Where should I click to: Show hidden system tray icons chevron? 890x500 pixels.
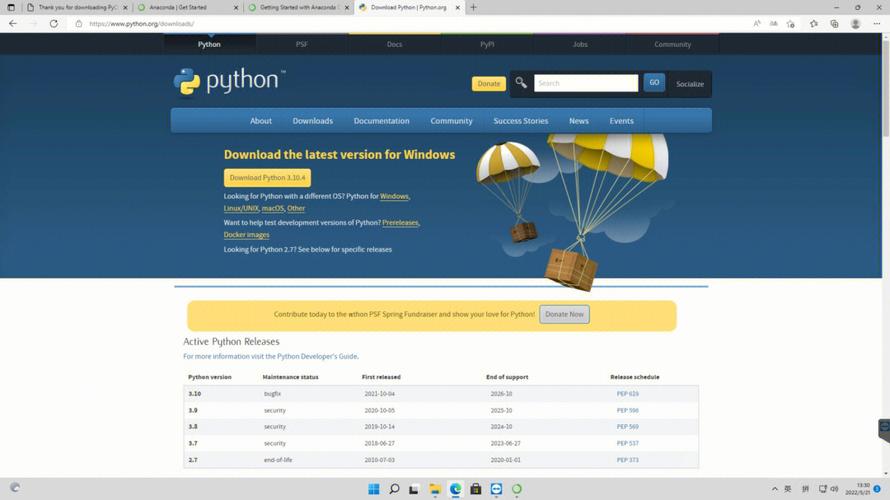(x=774, y=489)
